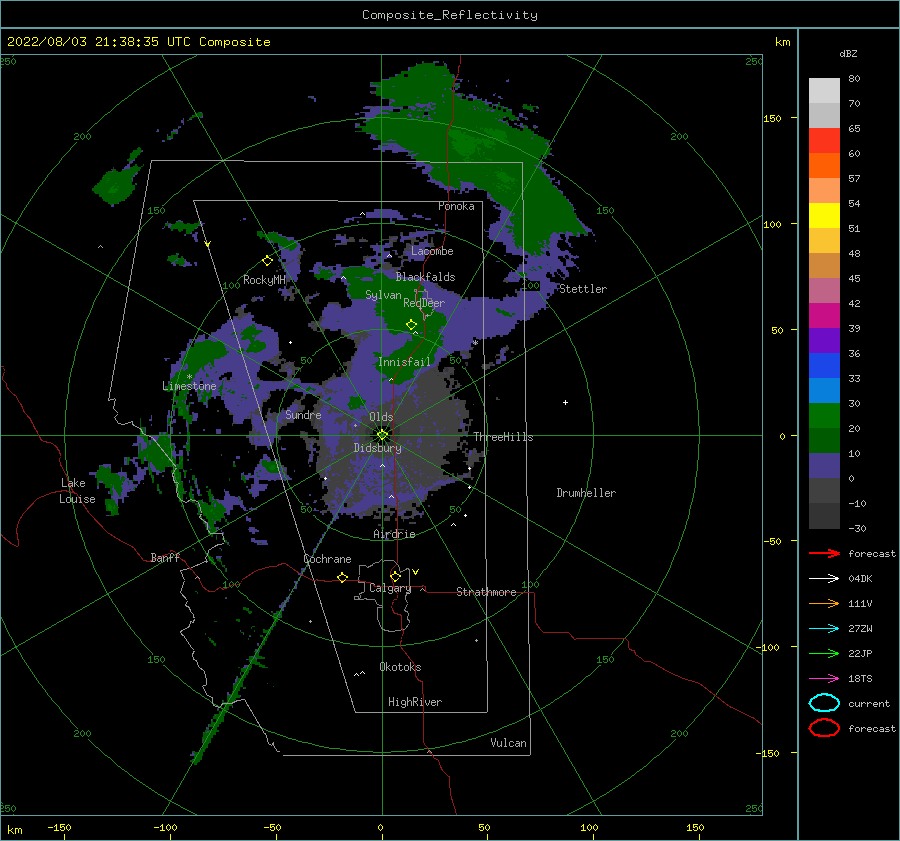The image size is (900, 841).
Task: Click the Blackfalds town label
Action: click(425, 277)
